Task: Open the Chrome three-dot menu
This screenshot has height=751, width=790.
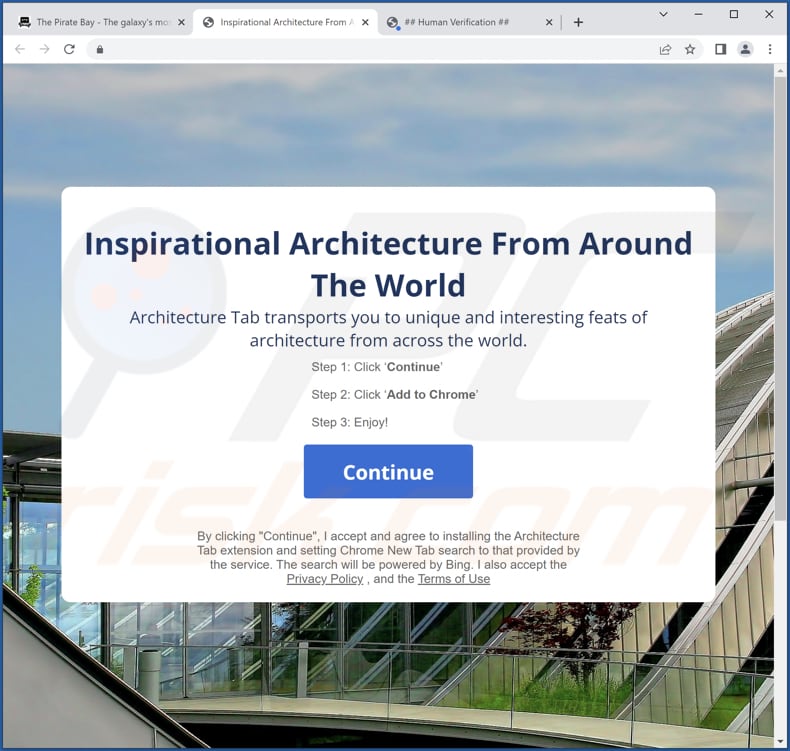Action: tap(770, 49)
